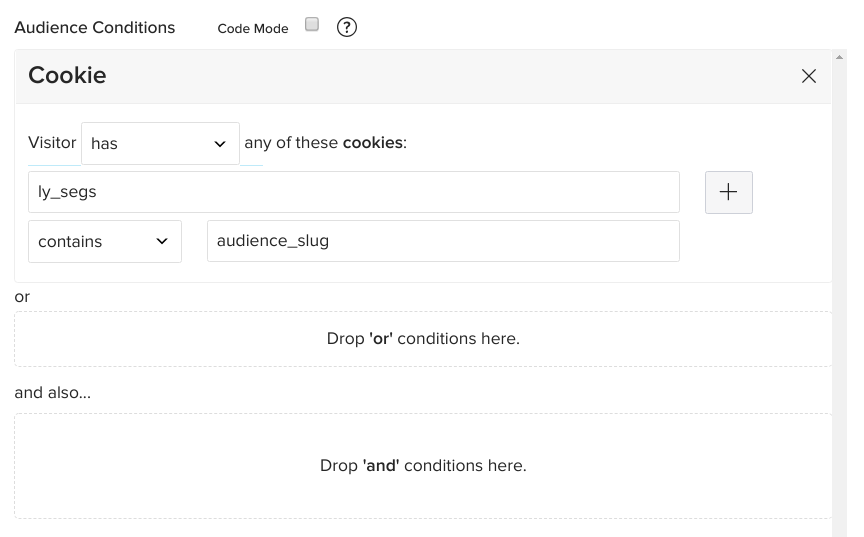864x537 pixels.
Task: Select the "Cookie" condition title
Action: (67, 76)
